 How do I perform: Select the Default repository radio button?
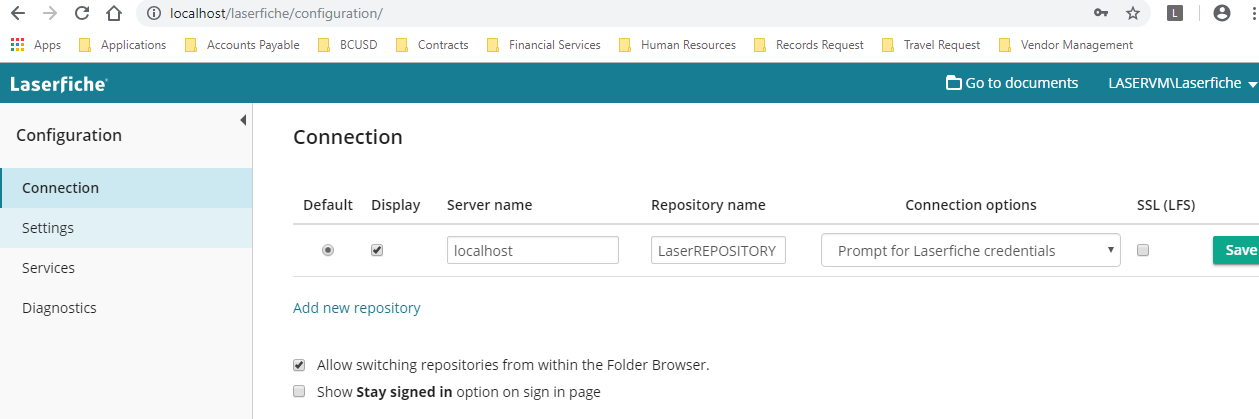click(328, 250)
